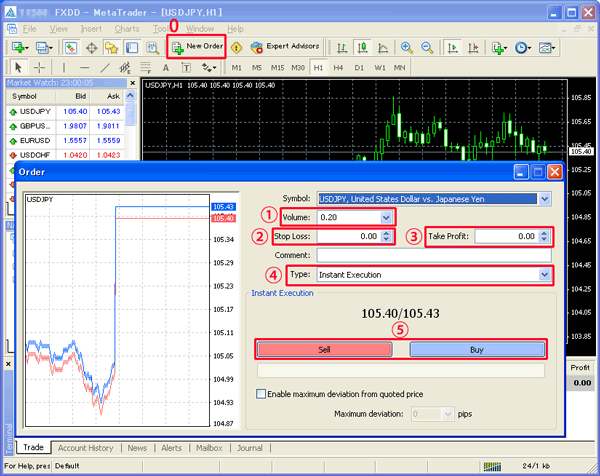Select the crosshair tool
The height and width of the screenshot is (476, 600).
39,68
